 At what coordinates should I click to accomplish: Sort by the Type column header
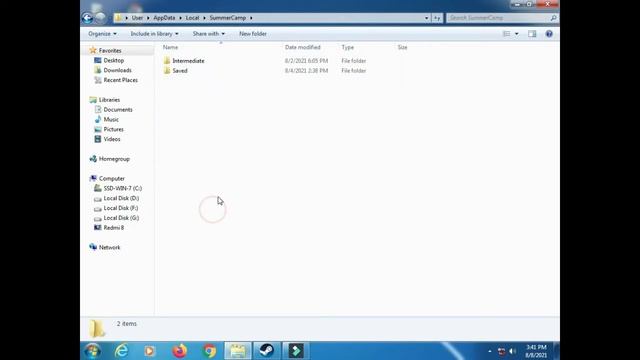348,47
